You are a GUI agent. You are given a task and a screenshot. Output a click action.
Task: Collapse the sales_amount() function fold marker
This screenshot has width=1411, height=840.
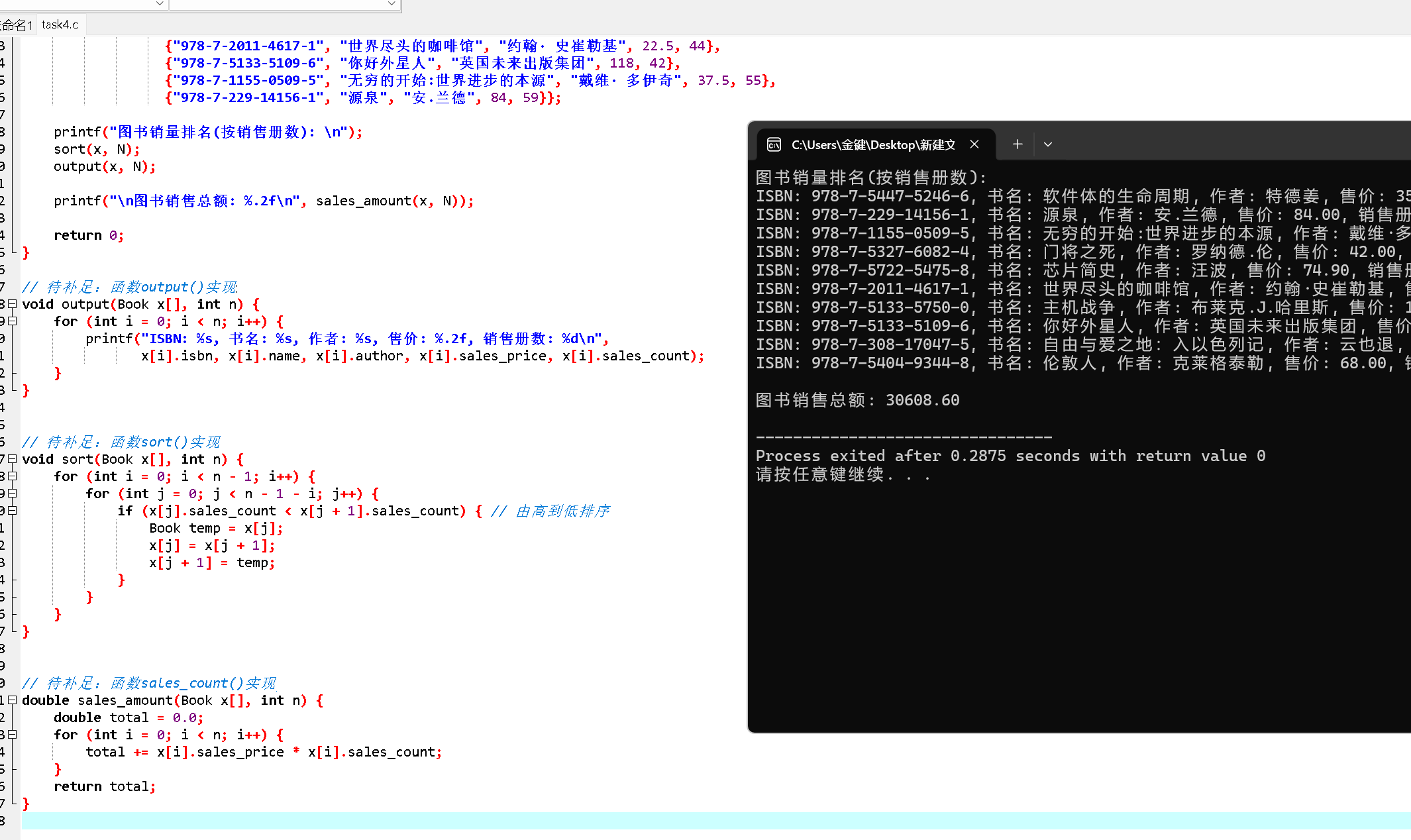click(12, 700)
